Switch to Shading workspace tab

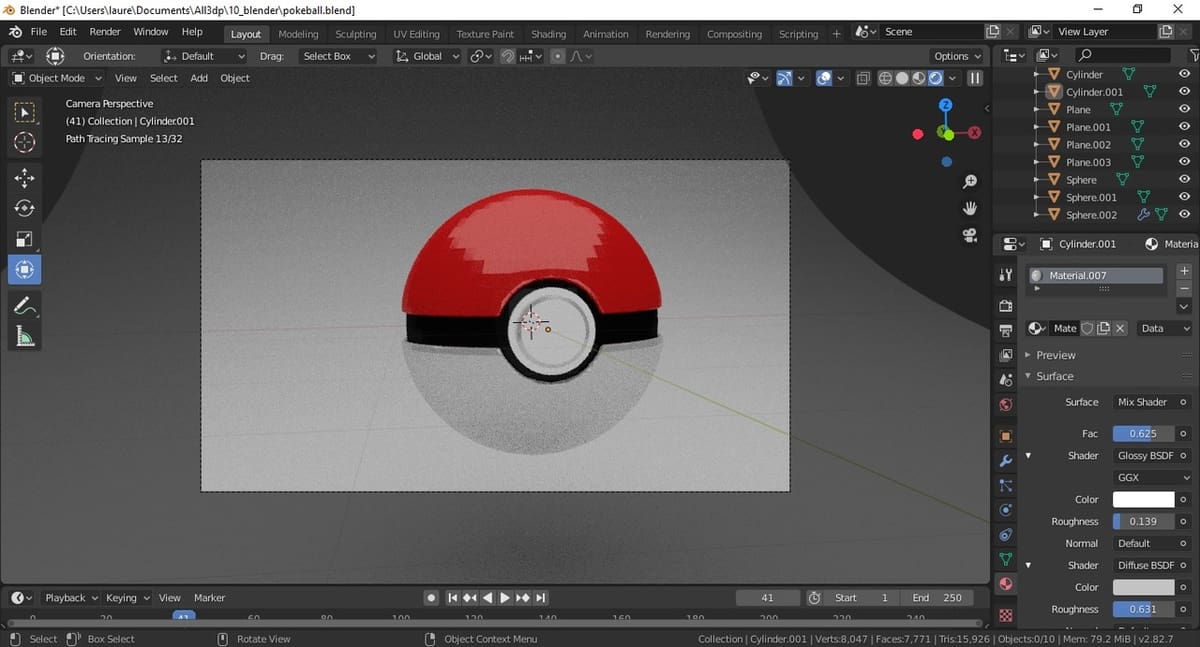point(548,34)
